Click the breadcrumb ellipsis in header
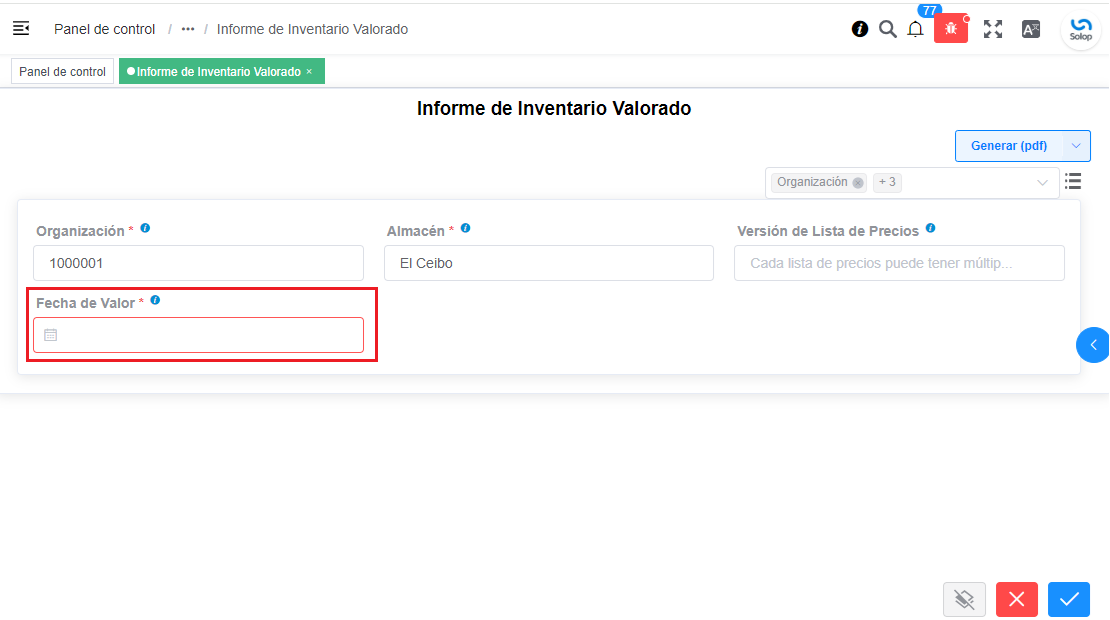This screenshot has width=1110, height=620. [188, 29]
